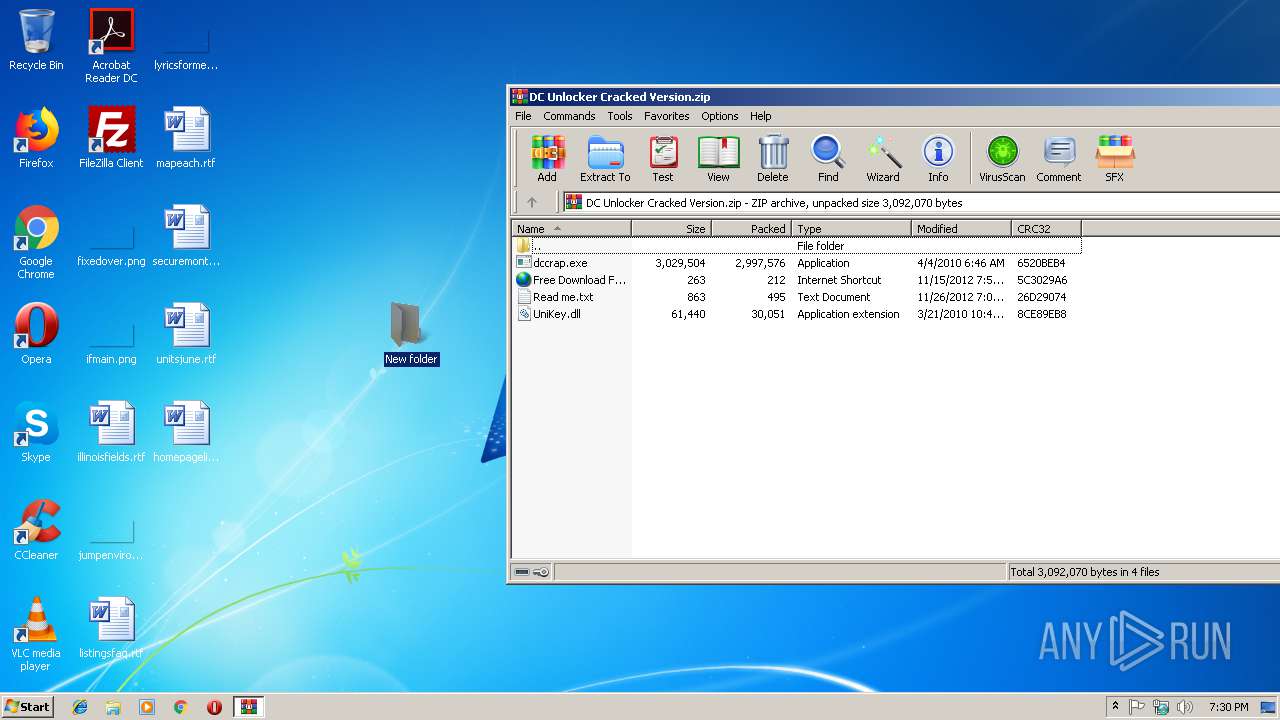Click the Extract To toolbar icon
This screenshot has width=1280, height=720.
pyautogui.click(x=605, y=158)
